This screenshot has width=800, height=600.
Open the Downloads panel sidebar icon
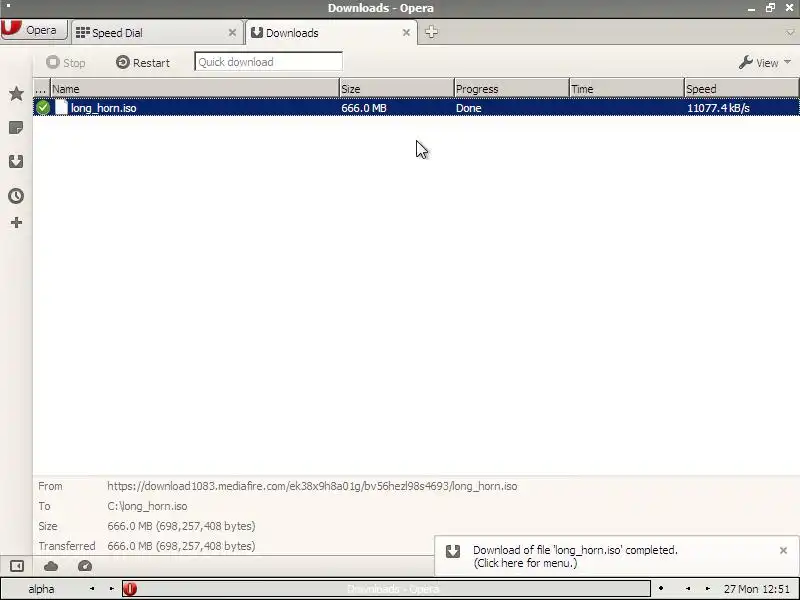click(x=16, y=162)
